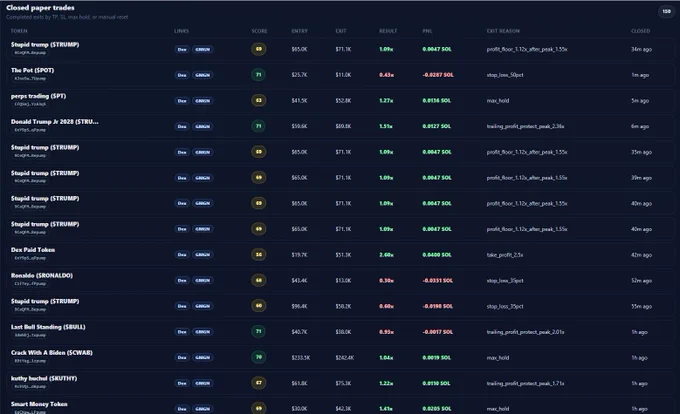Click score badge 63 in perps trading row
The width and height of the screenshot is (680, 414).
[258, 100]
